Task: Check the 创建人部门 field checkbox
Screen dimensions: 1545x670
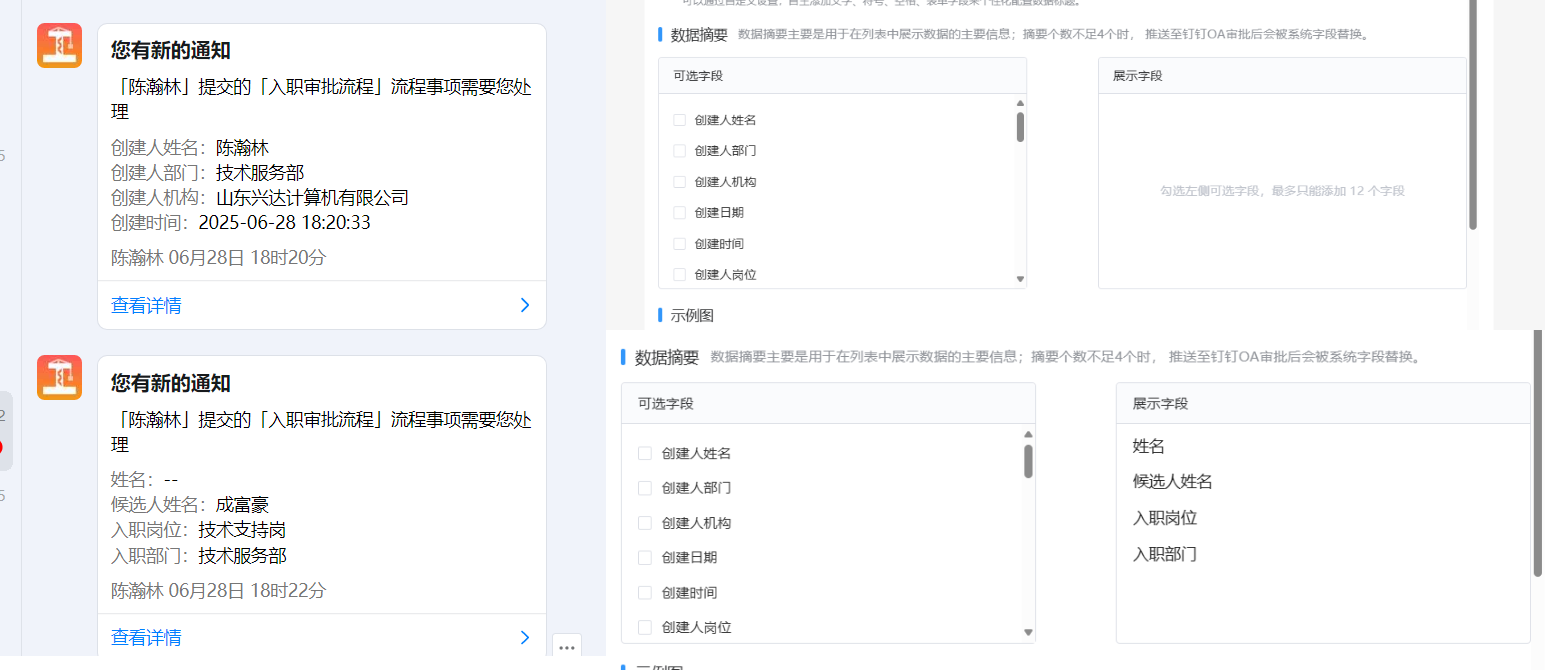Action: tap(645, 488)
